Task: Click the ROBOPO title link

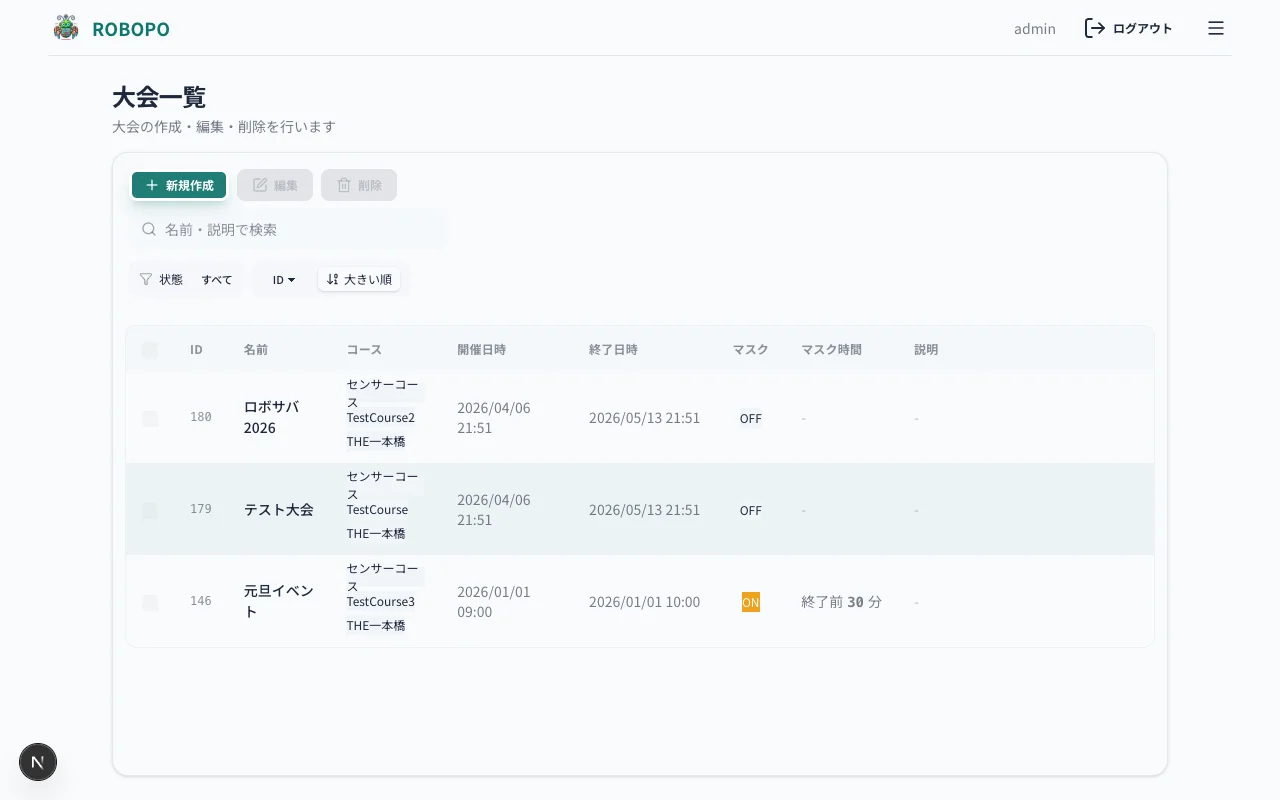Action: coord(131,29)
